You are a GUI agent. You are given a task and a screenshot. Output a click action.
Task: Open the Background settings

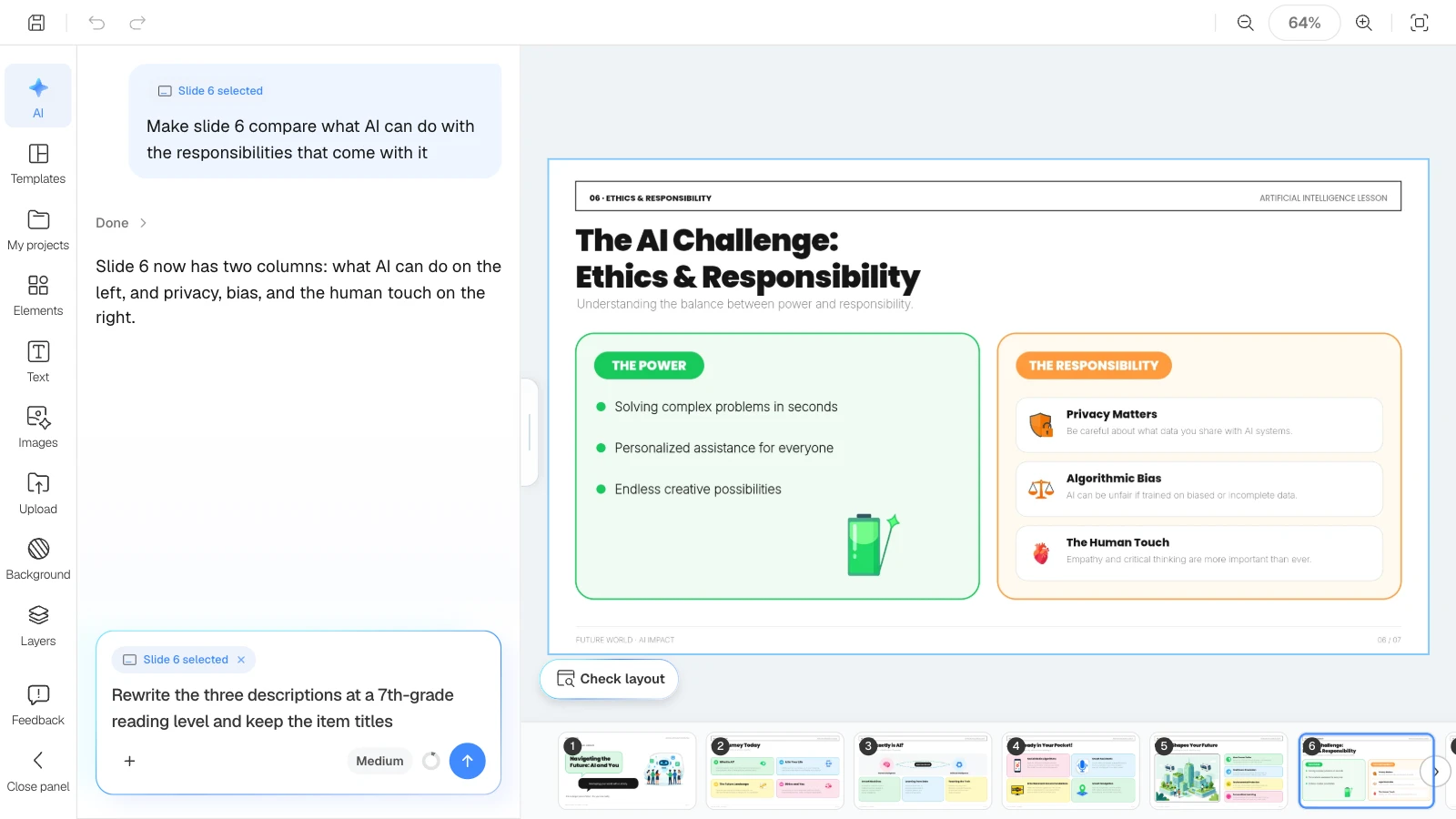click(38, 559)
